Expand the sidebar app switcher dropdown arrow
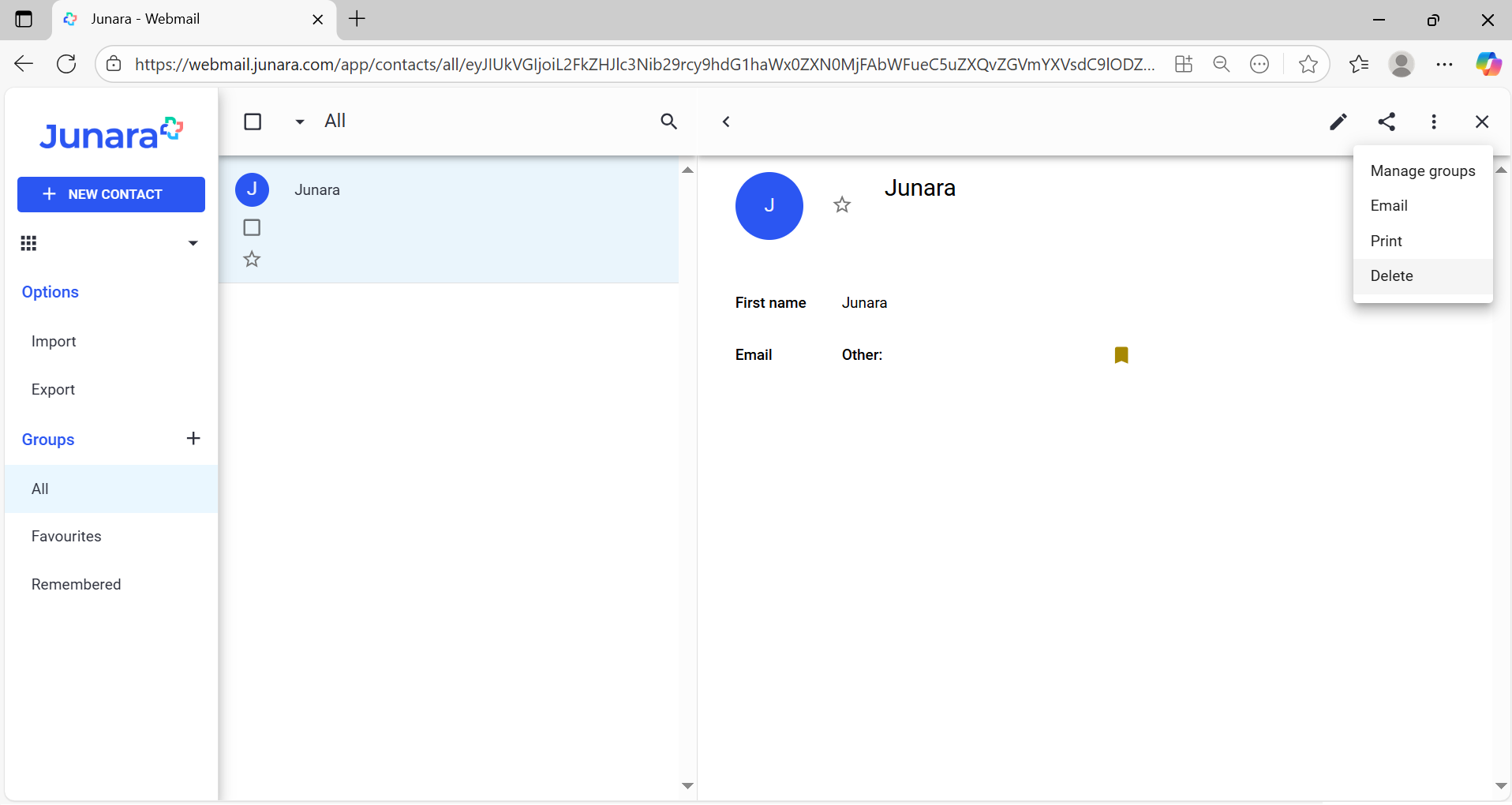 pos(193,243)
